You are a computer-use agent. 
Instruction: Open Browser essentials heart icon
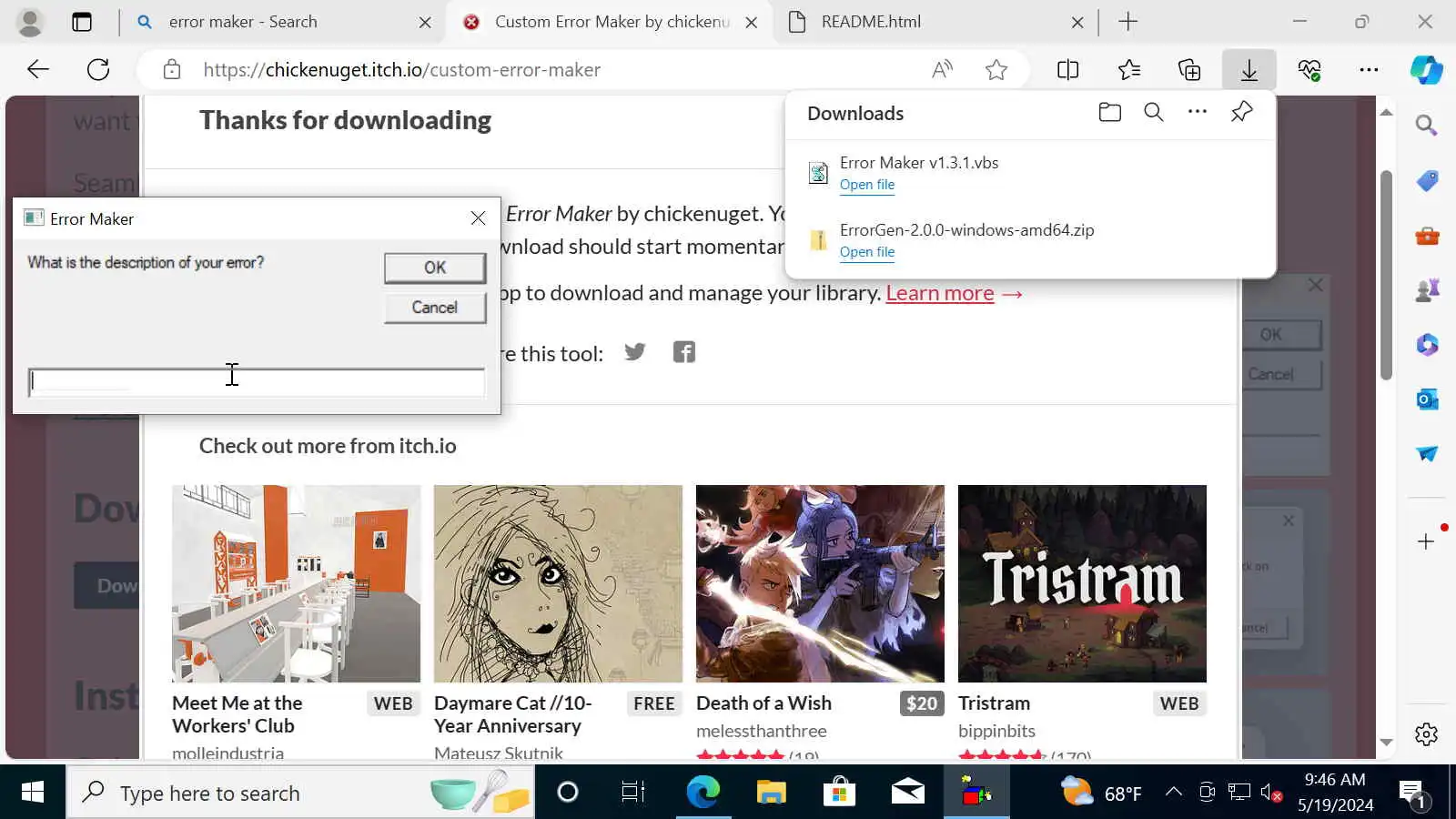pos(1309,69)
